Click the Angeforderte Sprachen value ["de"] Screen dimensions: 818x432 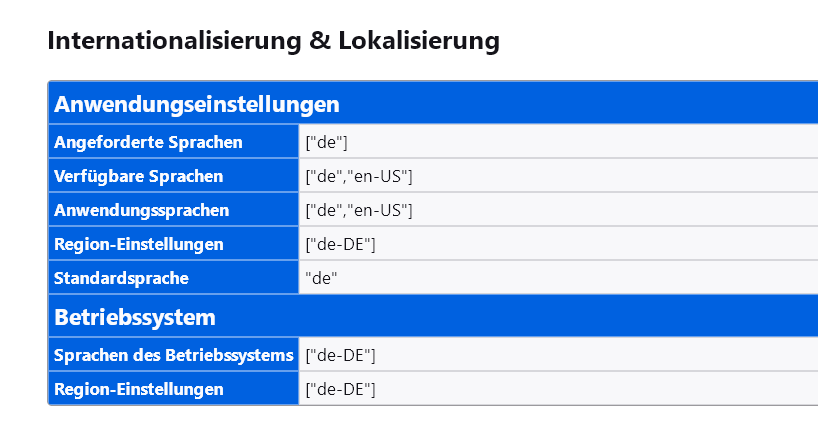pos(326,142)
